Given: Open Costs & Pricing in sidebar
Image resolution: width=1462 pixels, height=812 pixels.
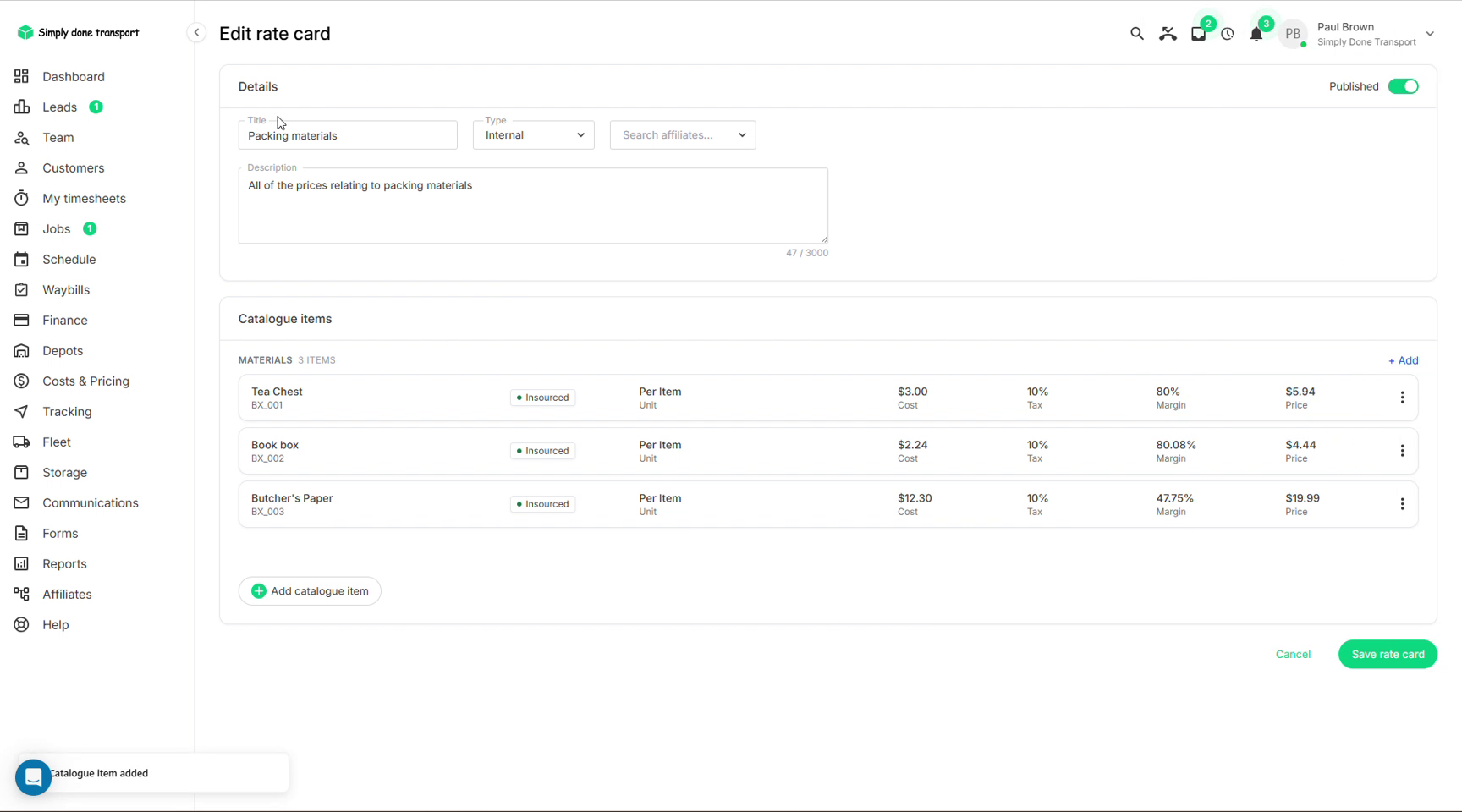Looking at the screenshot, I should pyautogui.click(x=85, y=381).
